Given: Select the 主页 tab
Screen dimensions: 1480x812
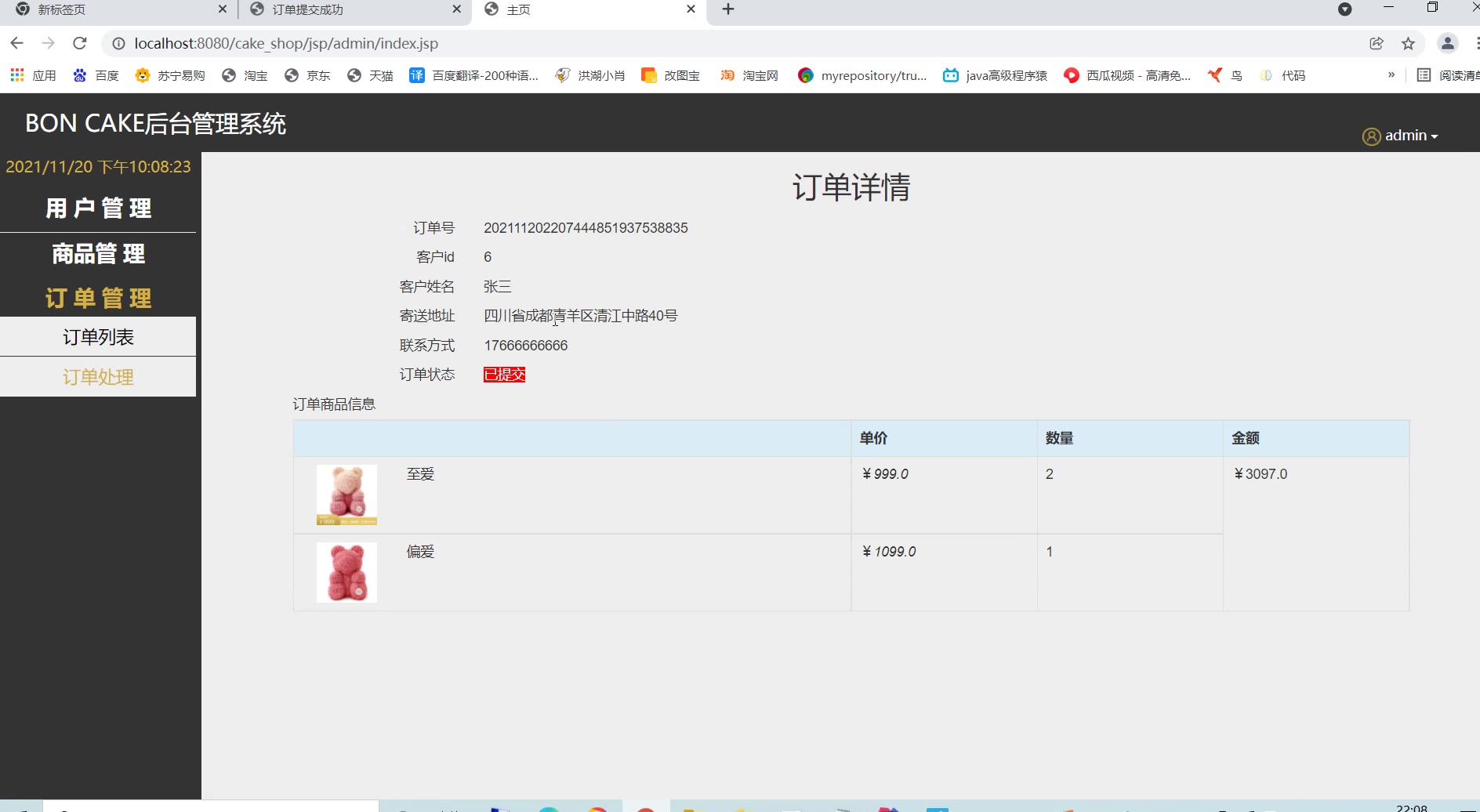Looking at the screenshot, I should pos(588,9).
